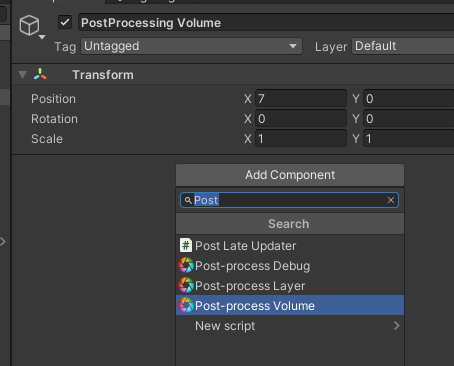Click the Position label
Image resolution: width=454 pixels, height=366 pixels.
click(53, 99)
